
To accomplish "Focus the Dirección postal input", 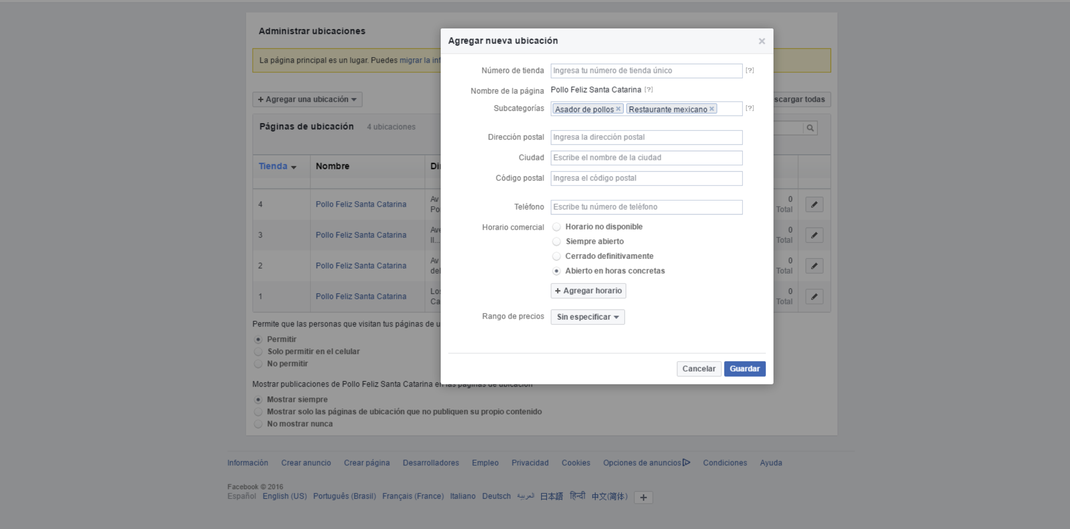I will [646, 137].
